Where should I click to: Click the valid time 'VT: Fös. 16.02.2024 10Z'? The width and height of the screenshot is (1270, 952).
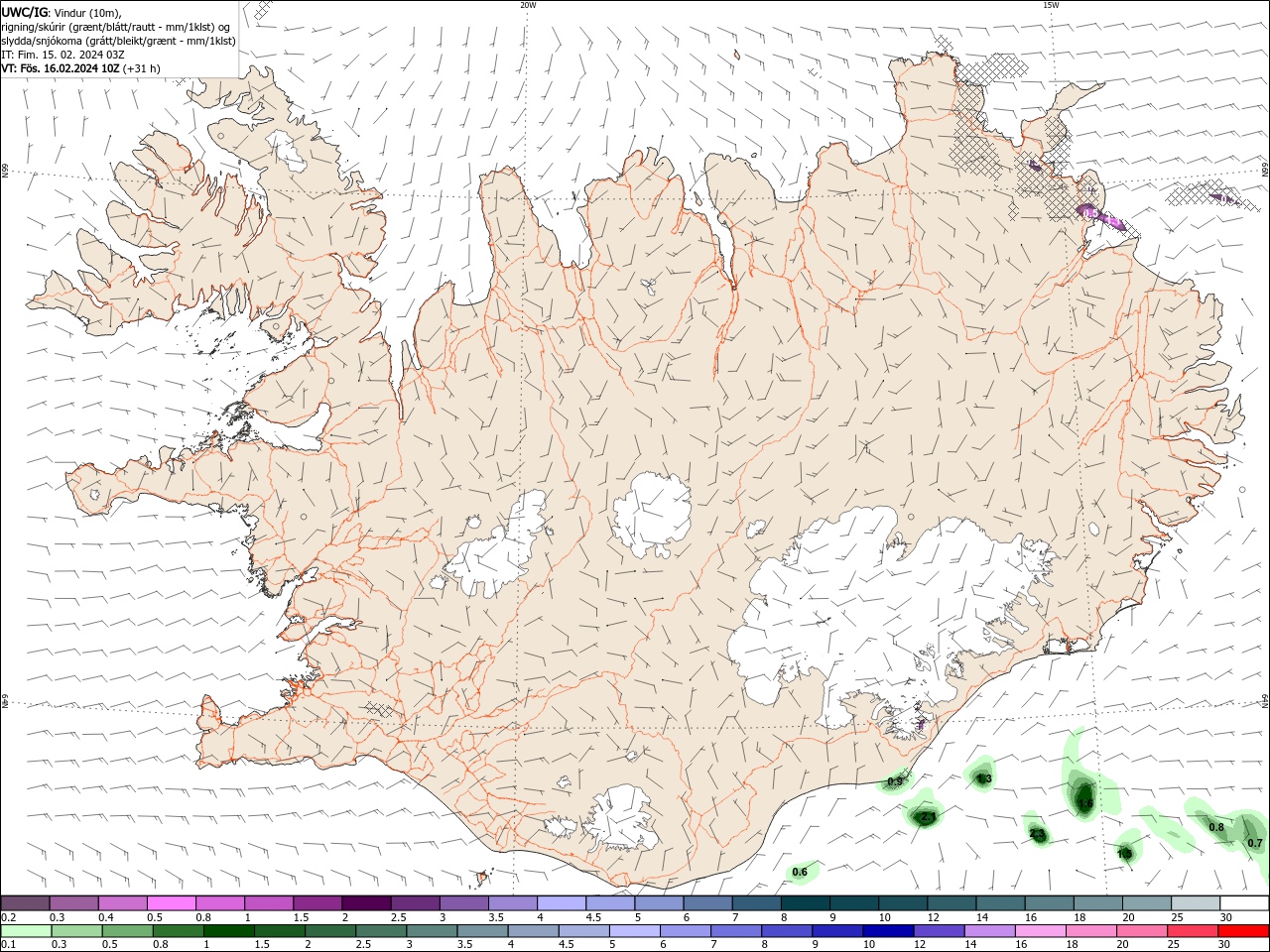(x=61, y=68)
